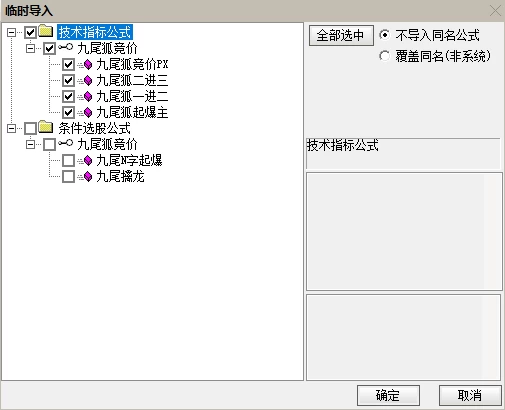Click the magenta formula icon for 九尾擒龙
This screenshot has width=505, height=410.
[x=87, y=177]
